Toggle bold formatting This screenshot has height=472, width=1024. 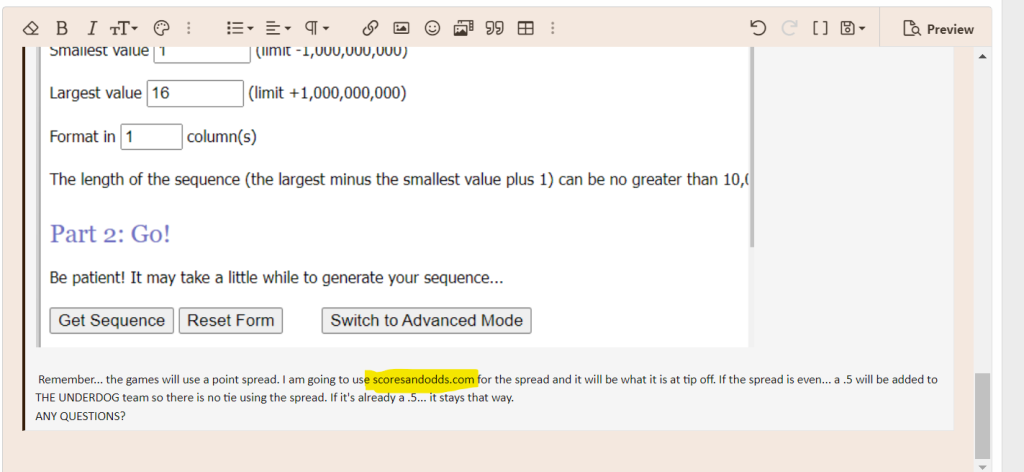click(62, 28)
